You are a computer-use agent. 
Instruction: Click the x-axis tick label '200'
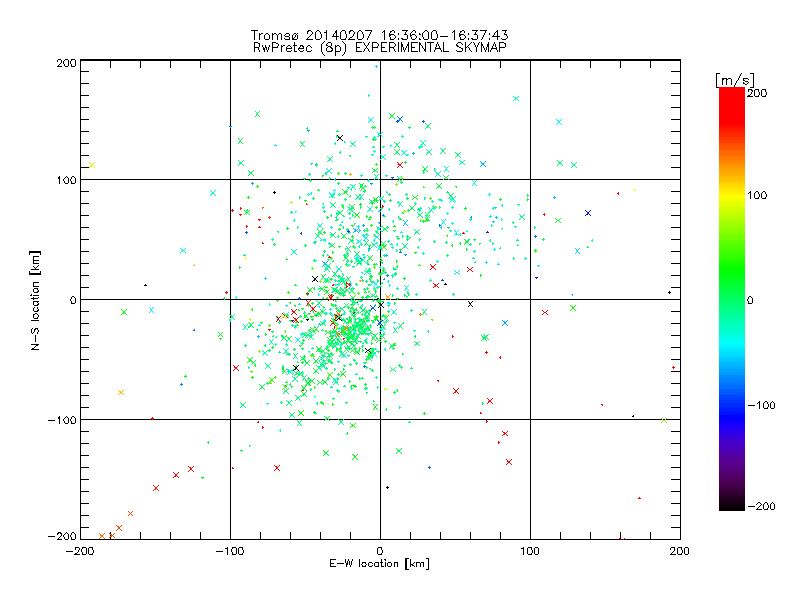pyautogui.click(x=680, y=551)
